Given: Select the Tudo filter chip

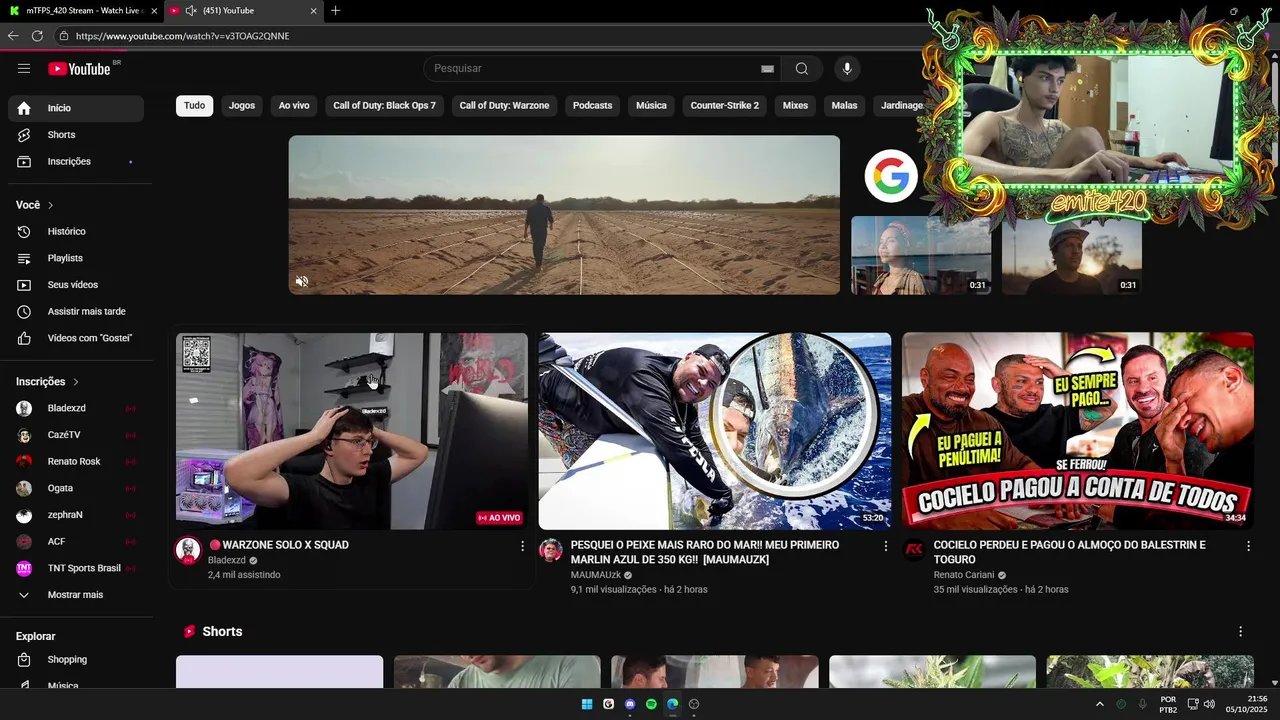Looking at the screenshot, I should pos(194,105).
